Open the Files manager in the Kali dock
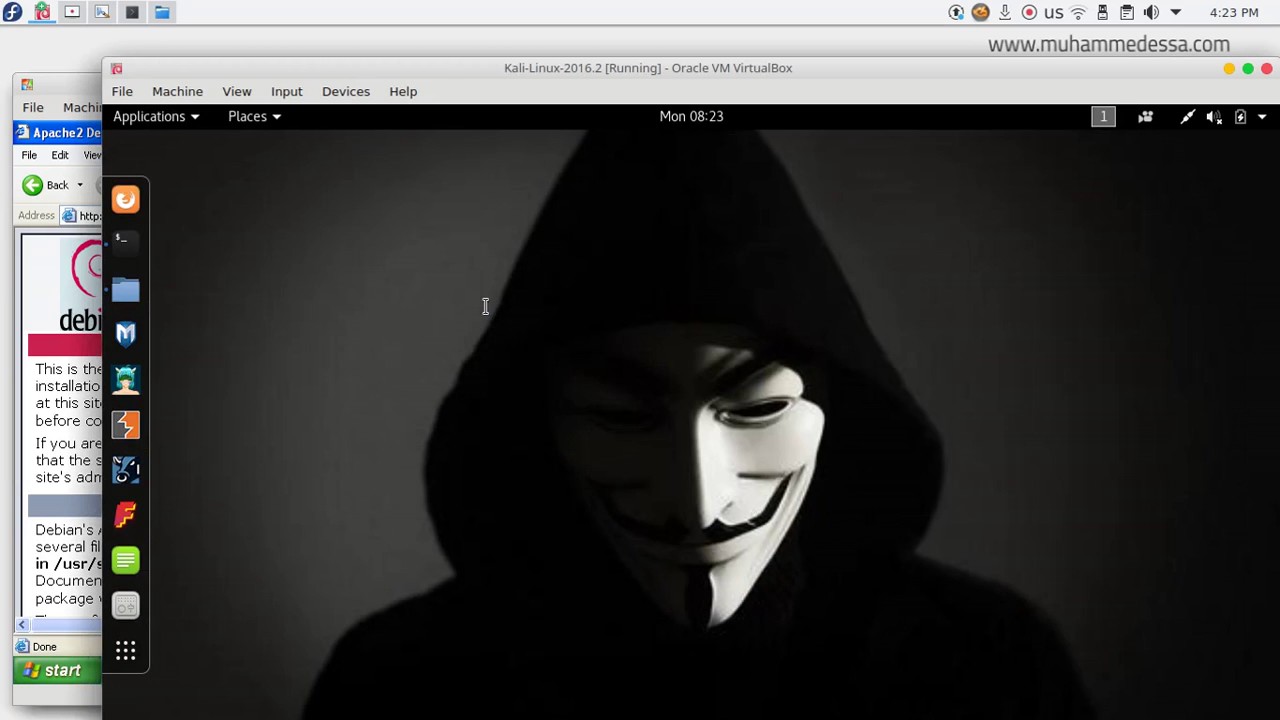Image resolution: width=1280 pixels, height=720 pixels. (x=126, y=289)
